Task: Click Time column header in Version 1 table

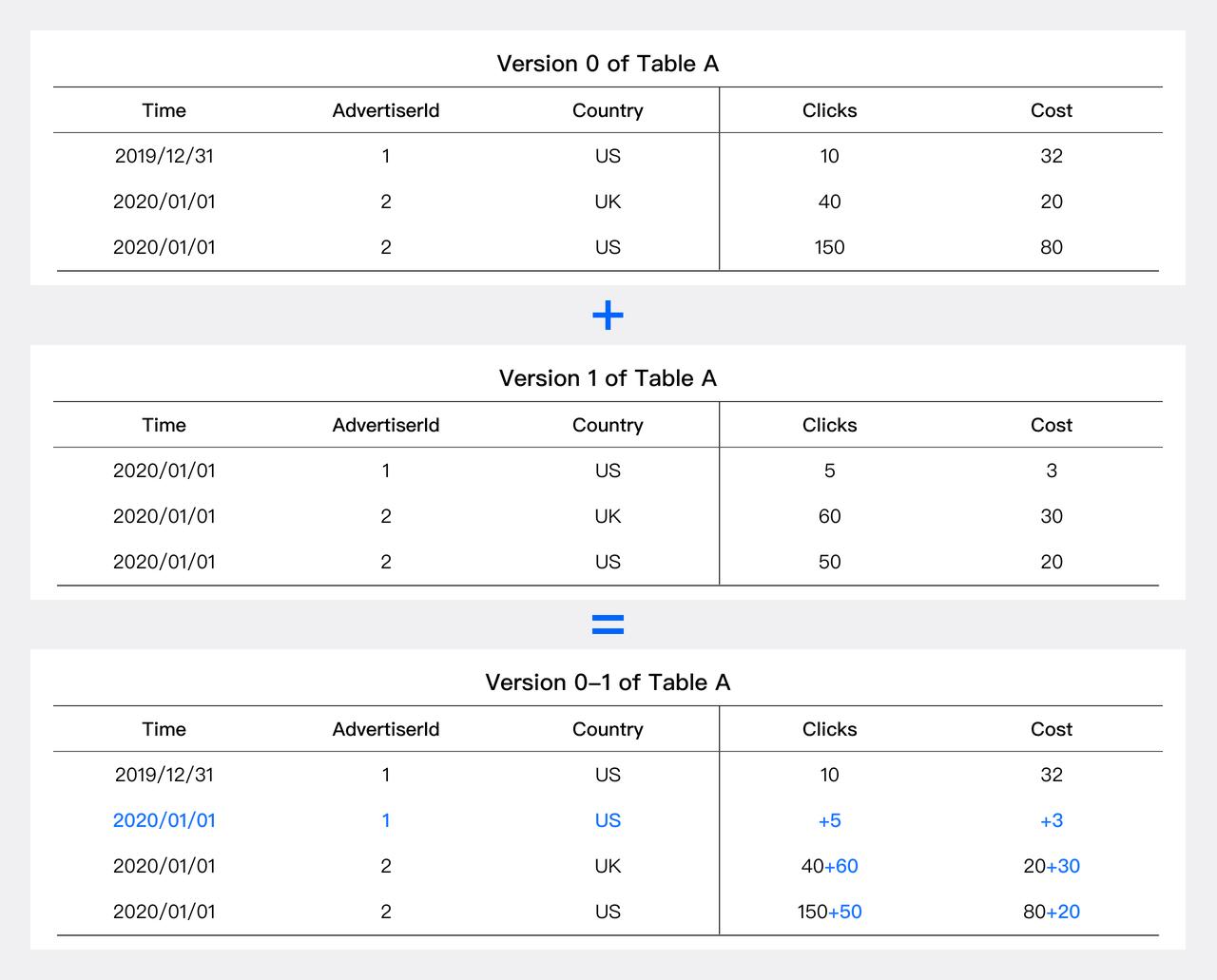Action: (164, 425)
